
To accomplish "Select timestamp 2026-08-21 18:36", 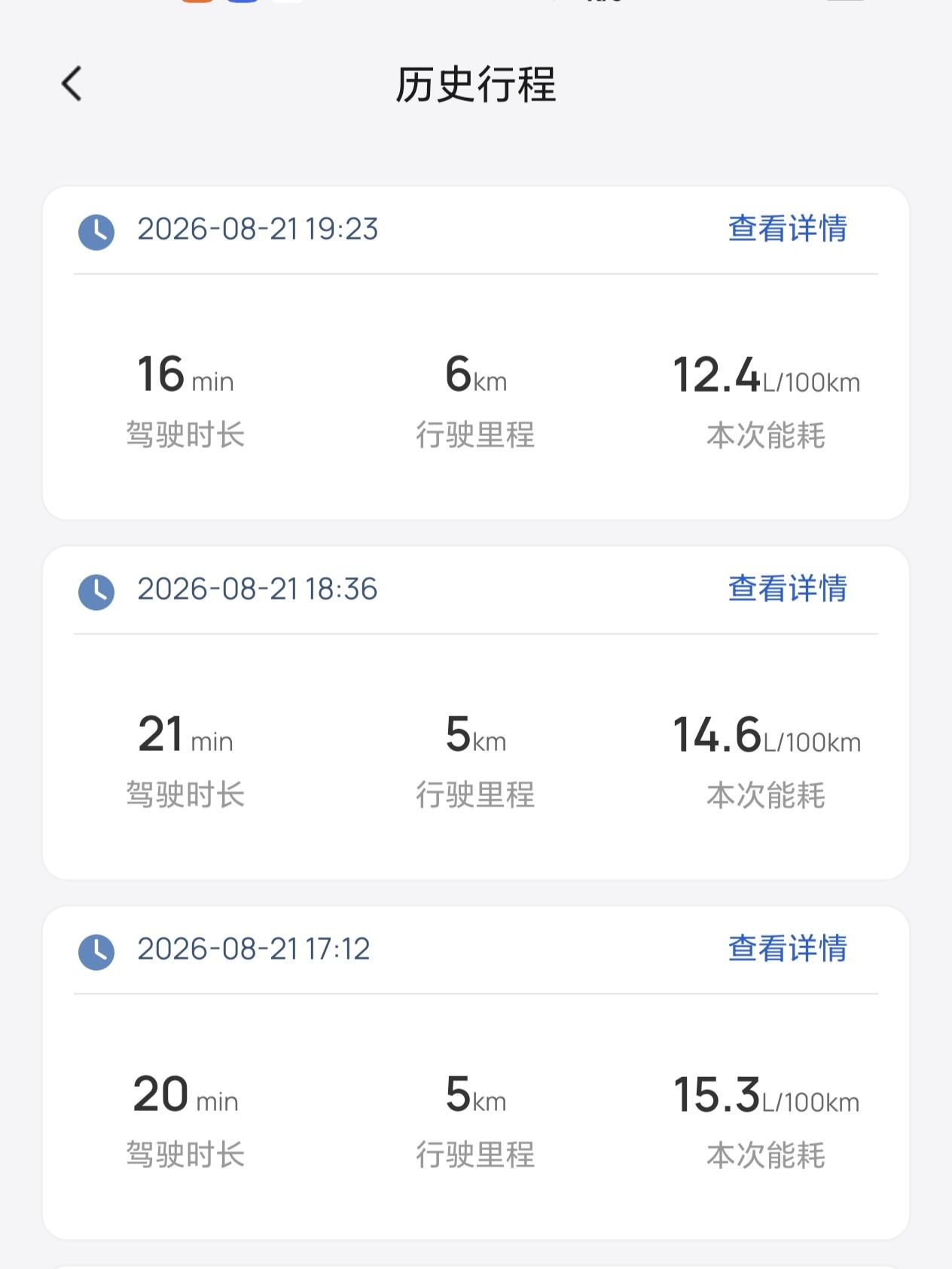I will point(258,589).
